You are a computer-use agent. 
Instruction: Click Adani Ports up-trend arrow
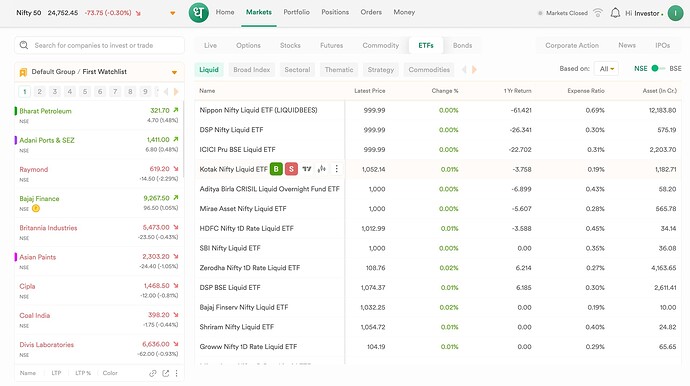pos(176,139)
